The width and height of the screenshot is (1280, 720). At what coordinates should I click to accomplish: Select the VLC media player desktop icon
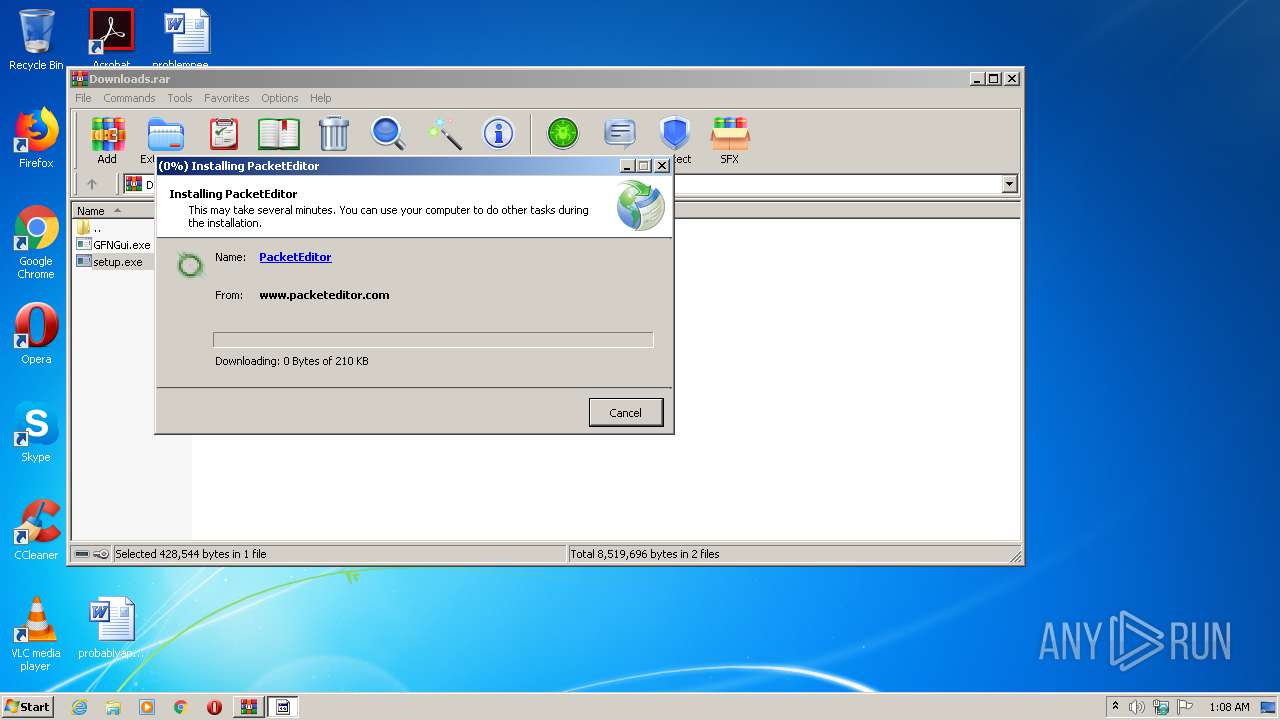36,634
